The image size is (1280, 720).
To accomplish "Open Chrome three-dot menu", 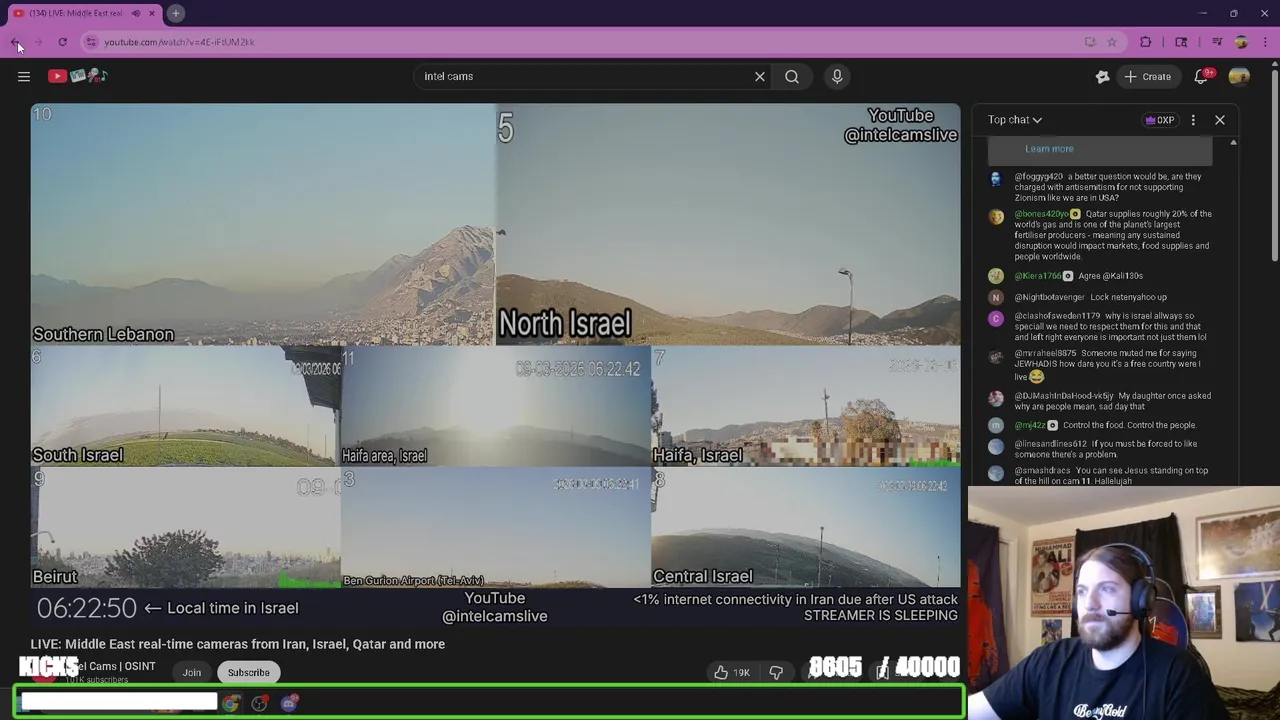I will pyautogui.click(x=1265, y=42).
